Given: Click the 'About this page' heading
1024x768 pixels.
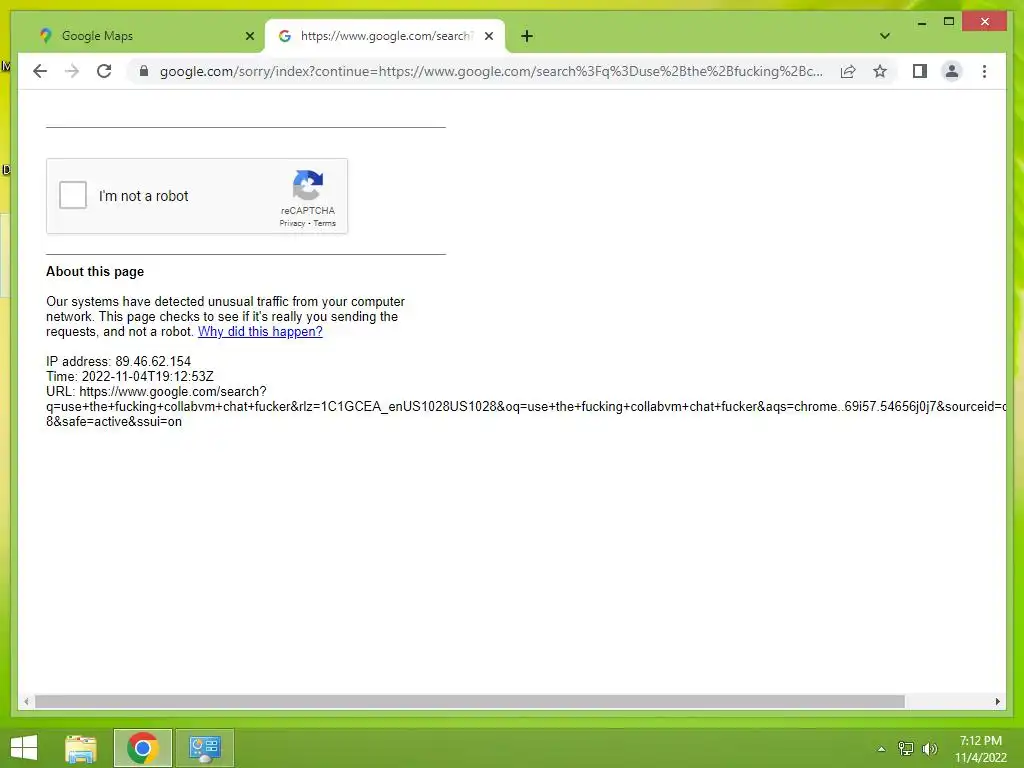Looking at the screenshot, I should tap(95, 272).
